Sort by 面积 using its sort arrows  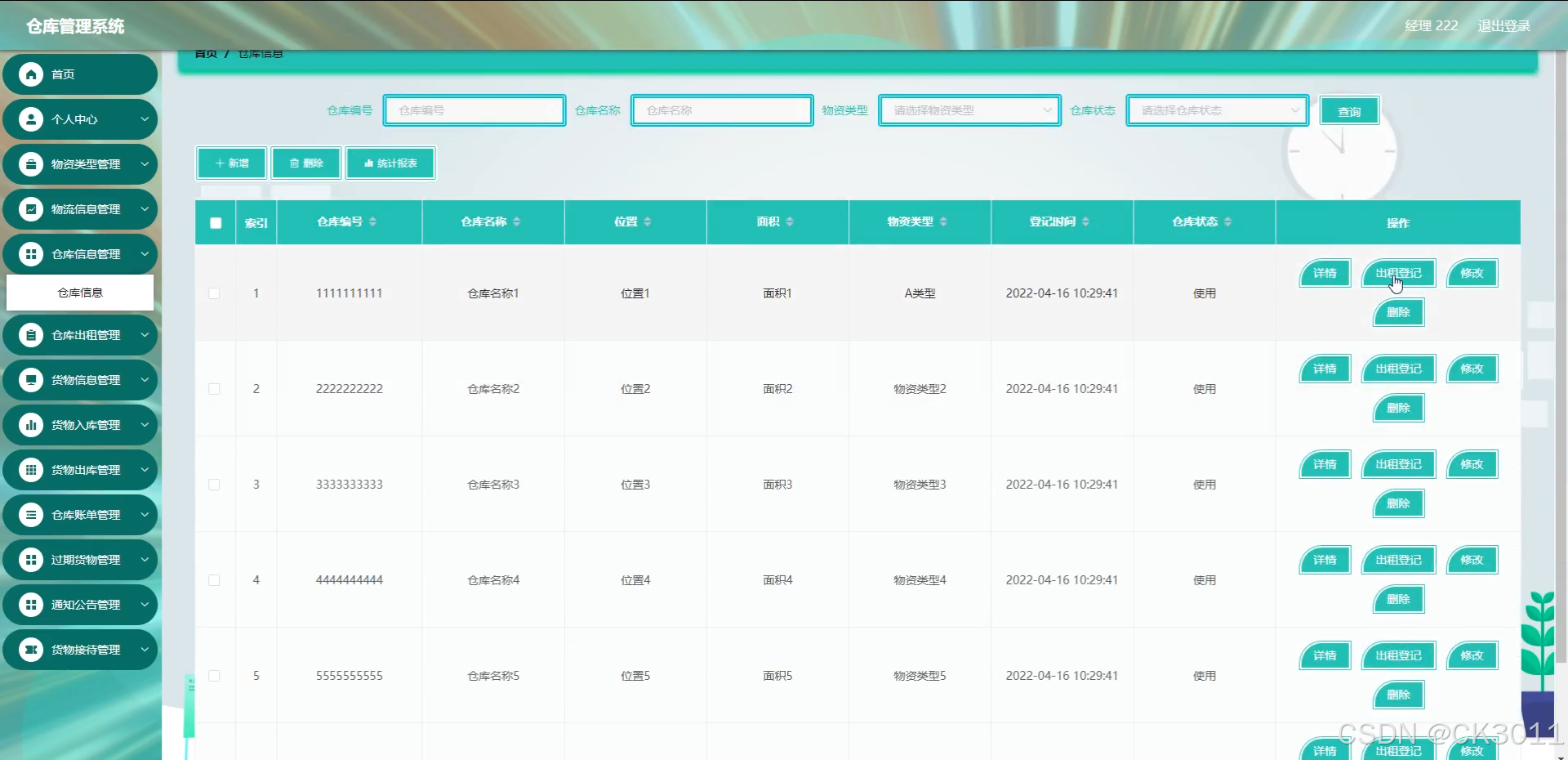(789, 221)
